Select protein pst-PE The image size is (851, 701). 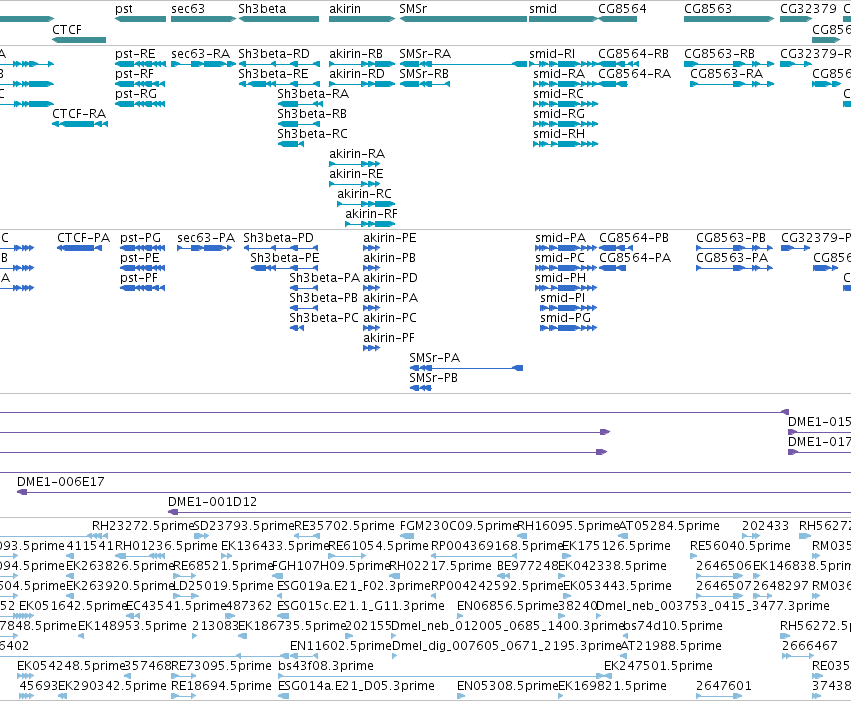[142, 268]
